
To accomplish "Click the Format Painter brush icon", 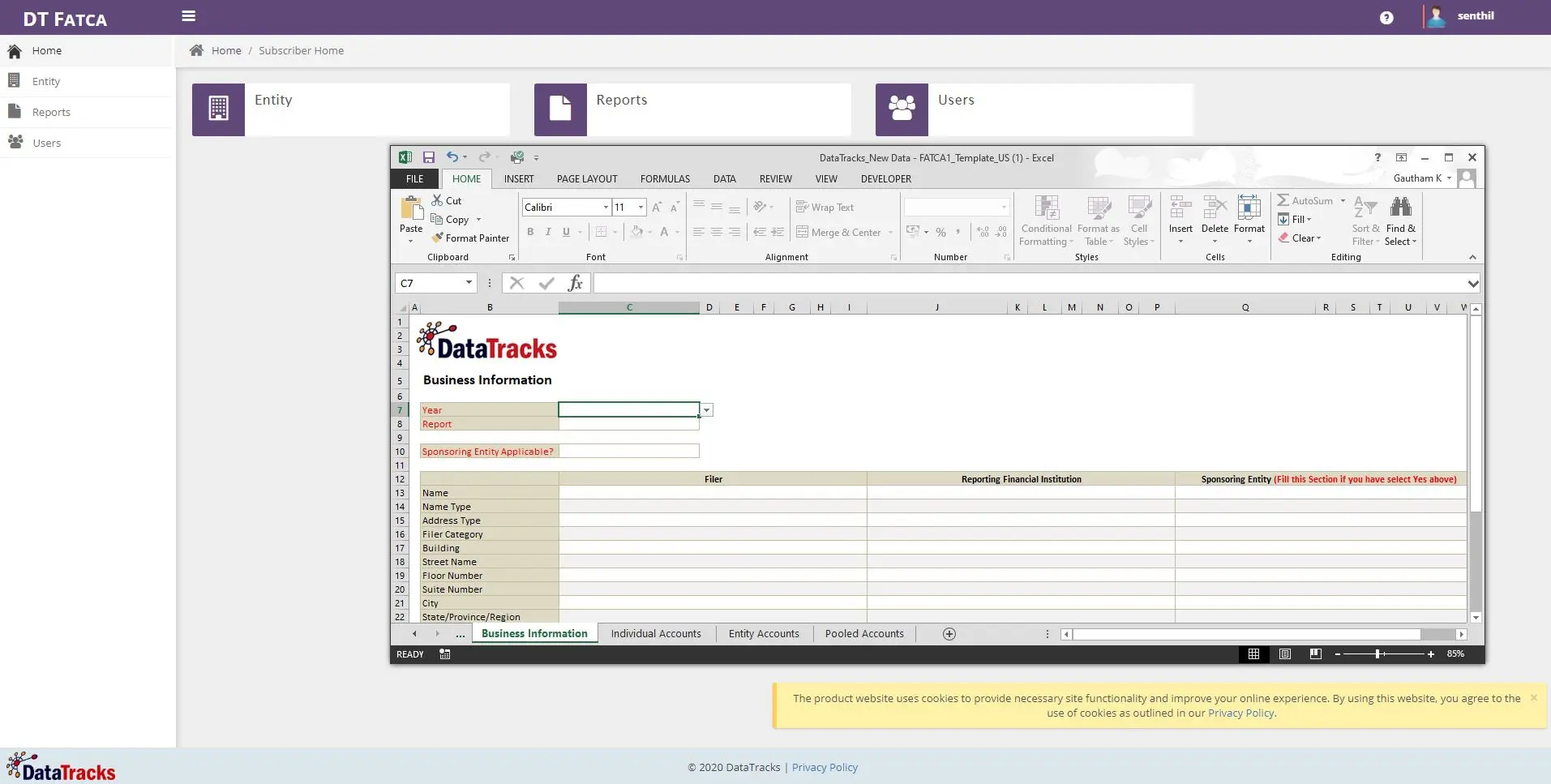I will pos(438,238).
